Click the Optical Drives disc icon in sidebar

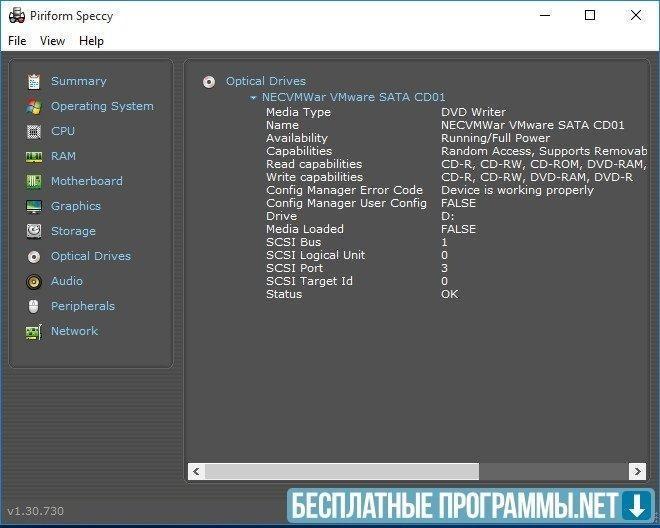(34, 256)
